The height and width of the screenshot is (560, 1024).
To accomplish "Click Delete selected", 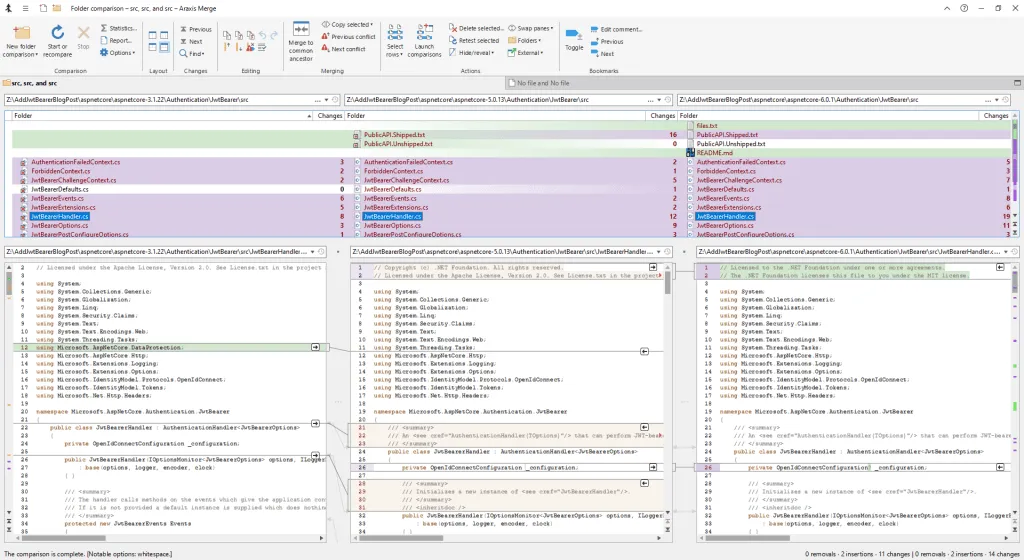I will [476, 29].
